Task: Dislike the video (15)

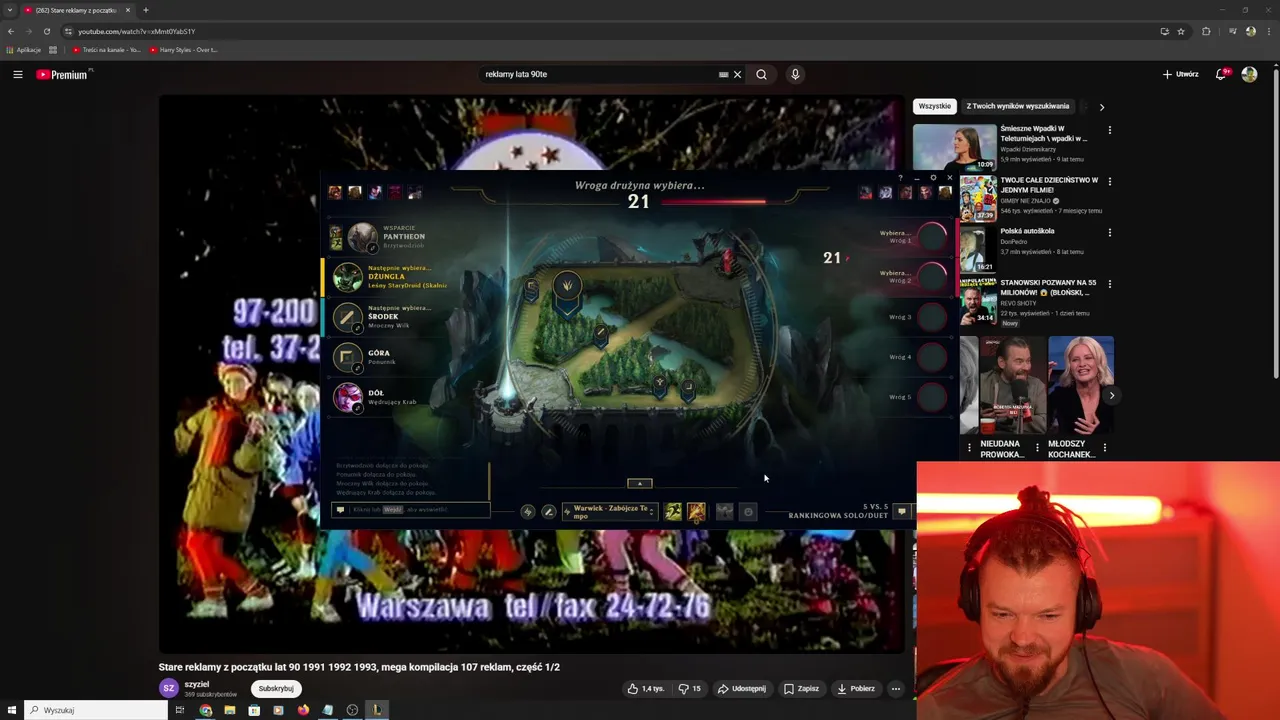Action: 690,688
